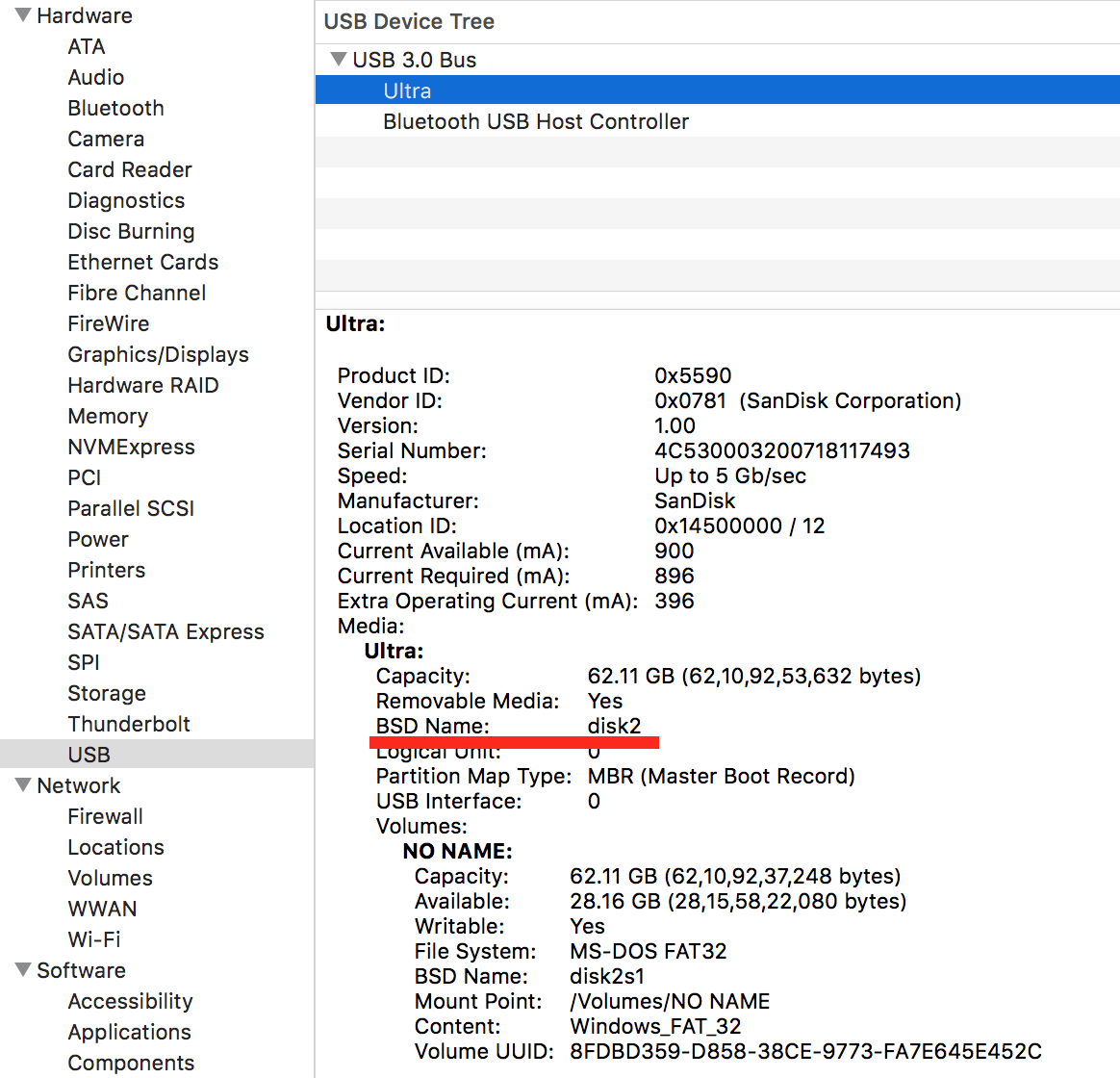Open the Bluetooth hardware section

click(x=115, y=108)
